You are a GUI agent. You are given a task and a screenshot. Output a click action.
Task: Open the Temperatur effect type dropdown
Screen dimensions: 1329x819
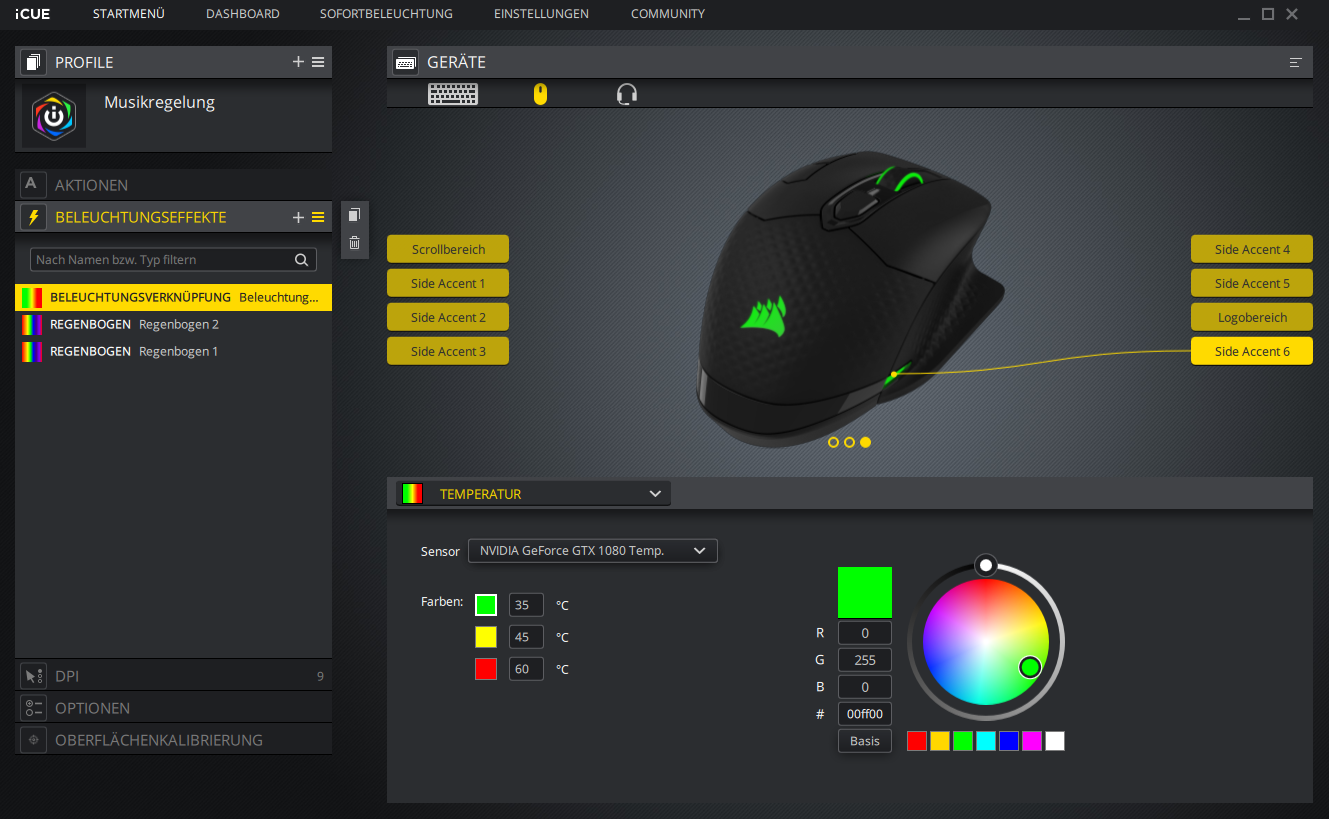(534, 494)
